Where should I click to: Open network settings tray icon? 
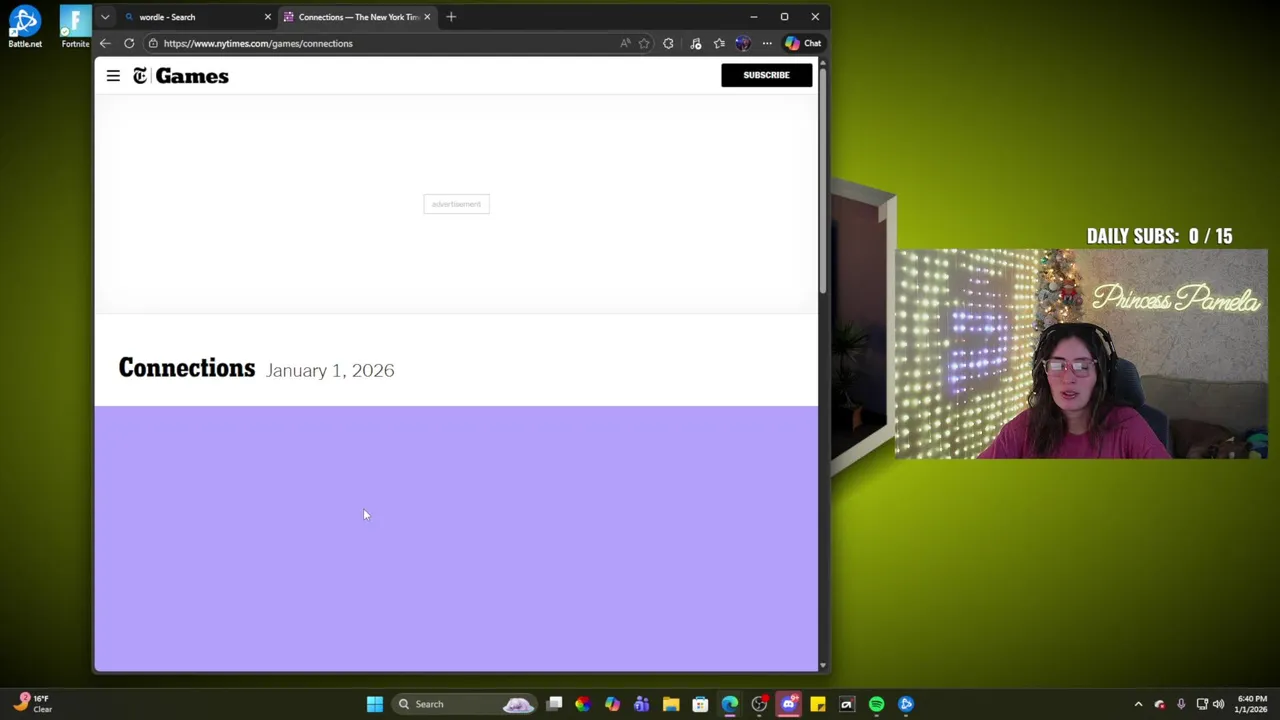point(1202,704)
